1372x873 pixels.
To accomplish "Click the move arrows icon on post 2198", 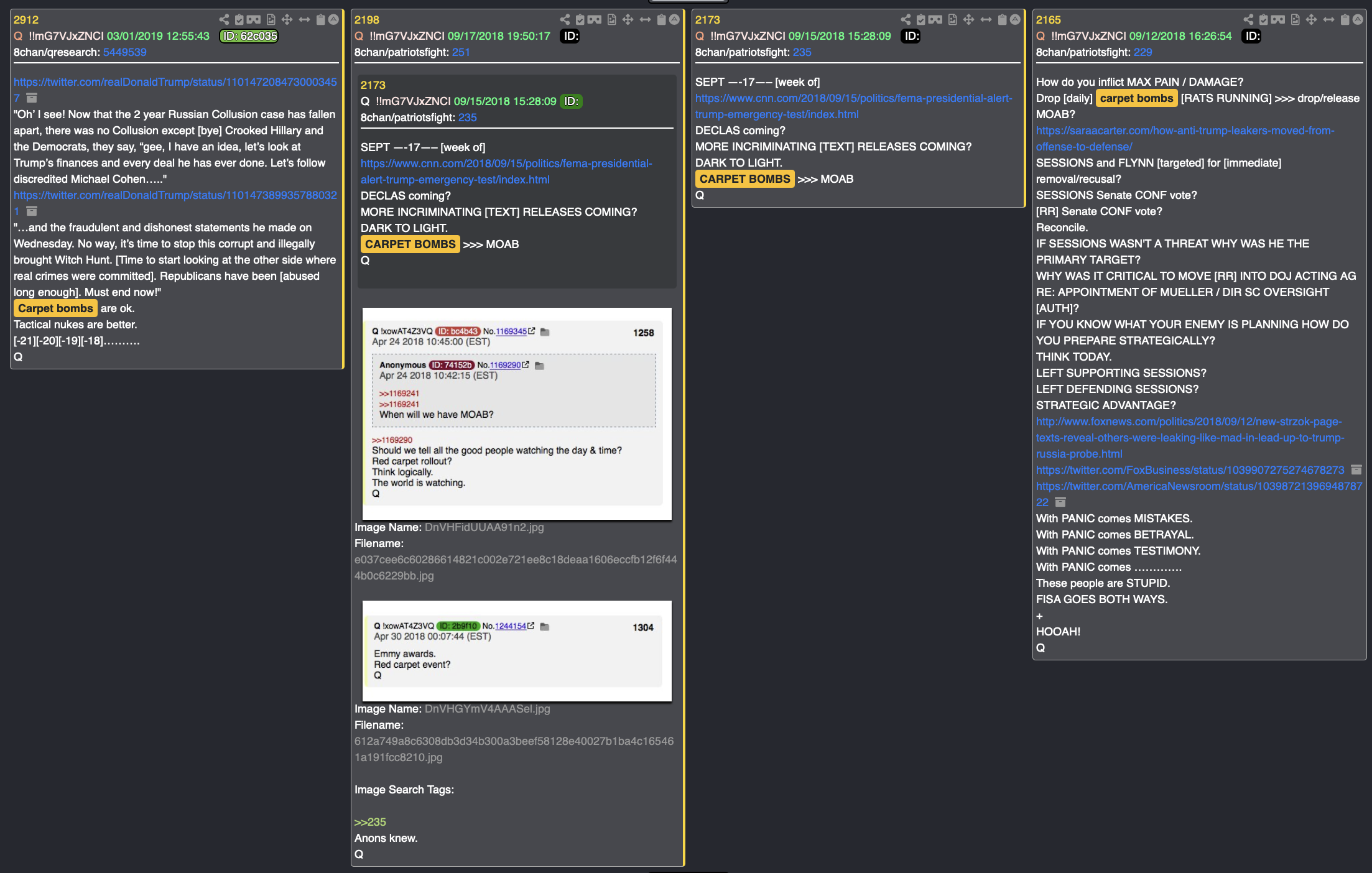I will pyautogui.click(x=628, y=20).
